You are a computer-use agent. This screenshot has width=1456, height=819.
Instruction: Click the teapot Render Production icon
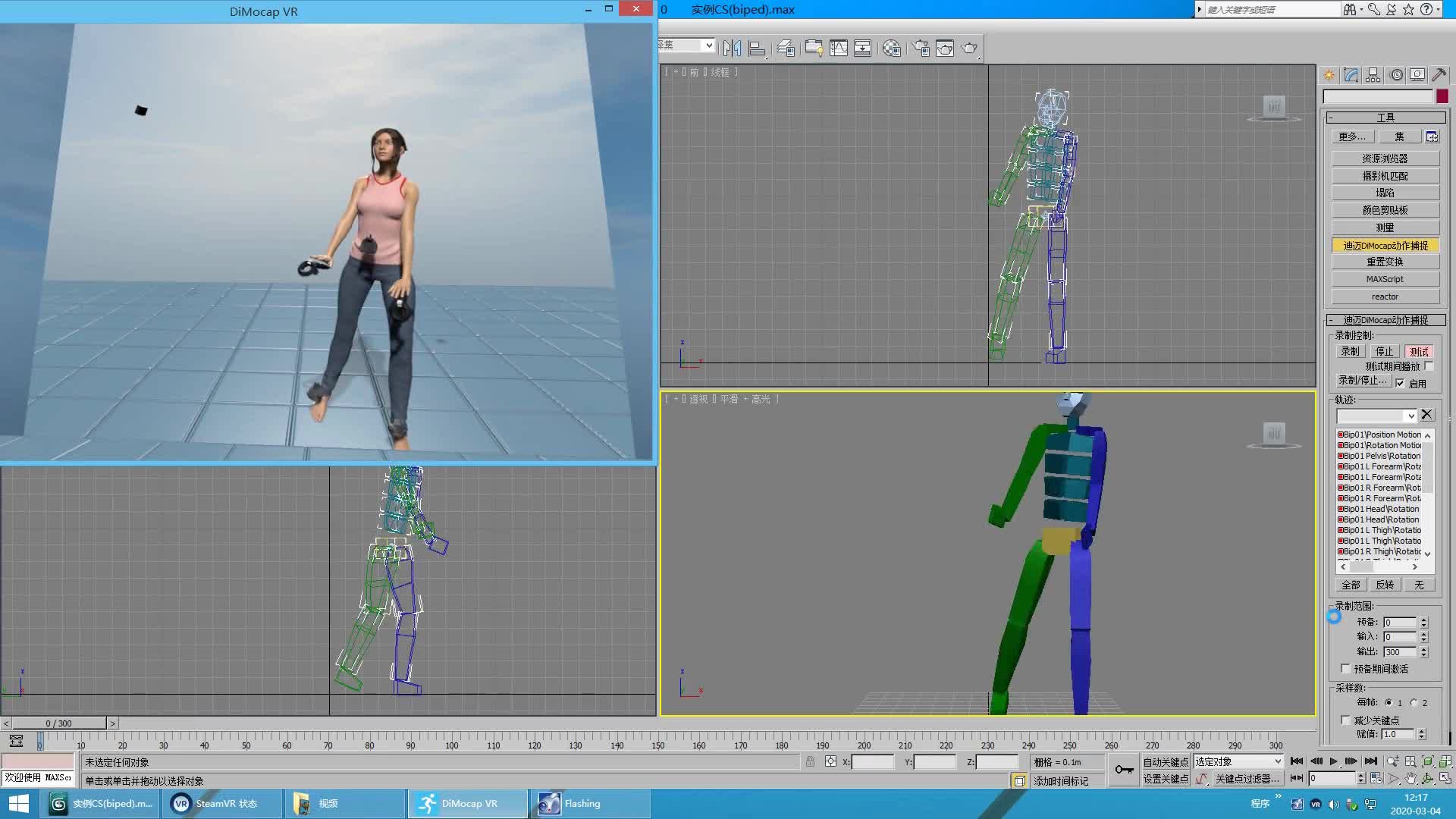(969, 48)
